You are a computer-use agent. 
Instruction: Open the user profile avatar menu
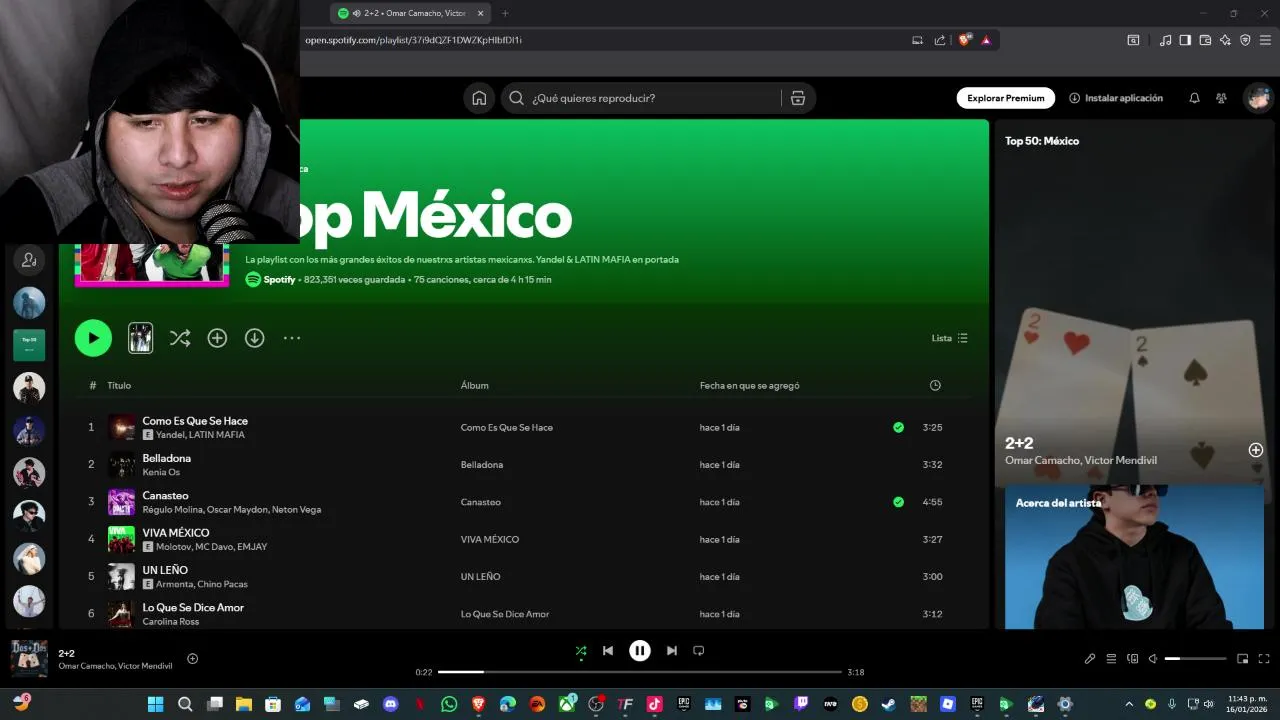pyautogui.click(x=1258, y=98)
